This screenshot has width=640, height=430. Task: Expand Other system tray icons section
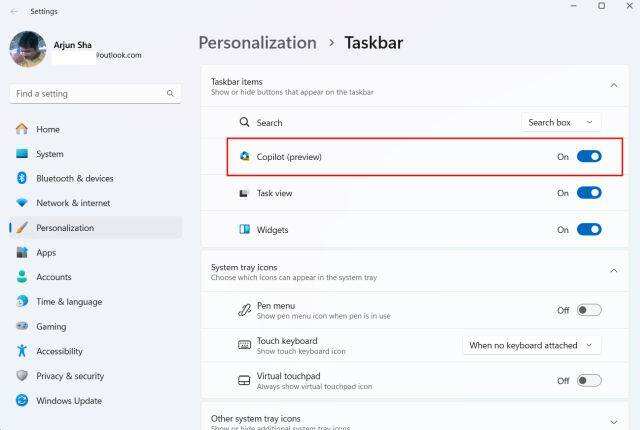[x=613, y=422]
